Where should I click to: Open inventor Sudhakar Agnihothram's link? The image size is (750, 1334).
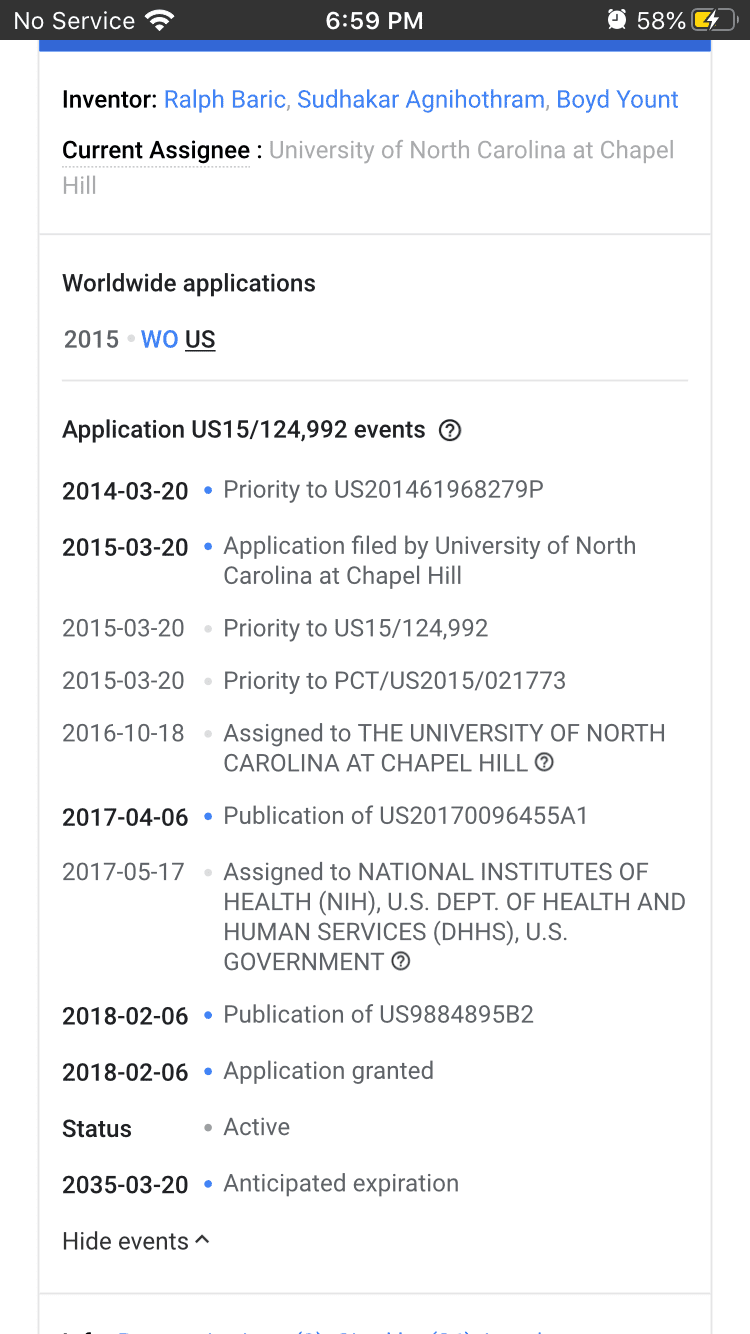[421, 99]
